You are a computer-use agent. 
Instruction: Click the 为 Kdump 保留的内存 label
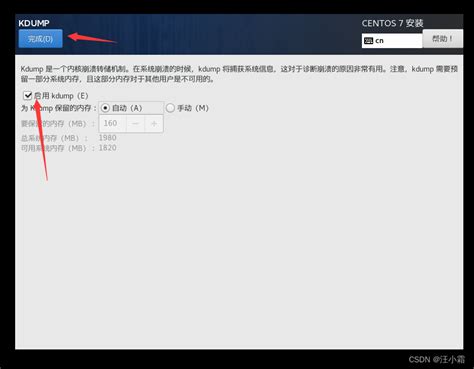coord(59,108)
